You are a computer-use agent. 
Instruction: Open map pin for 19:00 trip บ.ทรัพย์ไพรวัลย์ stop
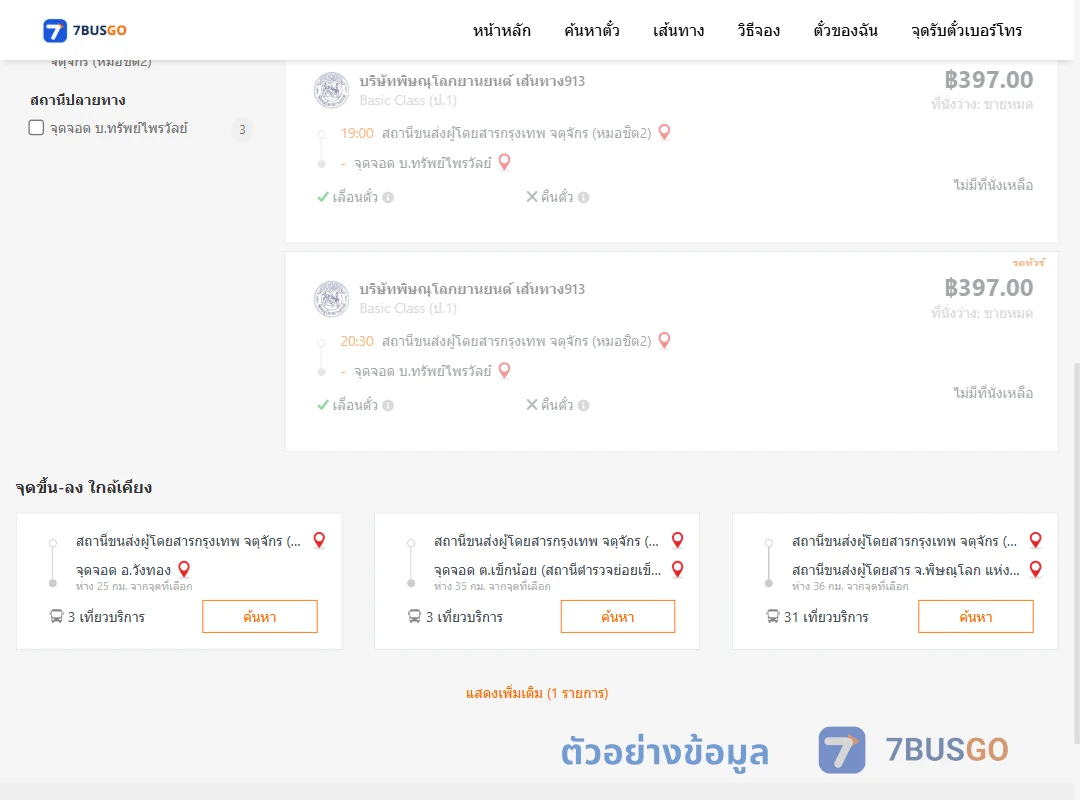coord(504,162)
